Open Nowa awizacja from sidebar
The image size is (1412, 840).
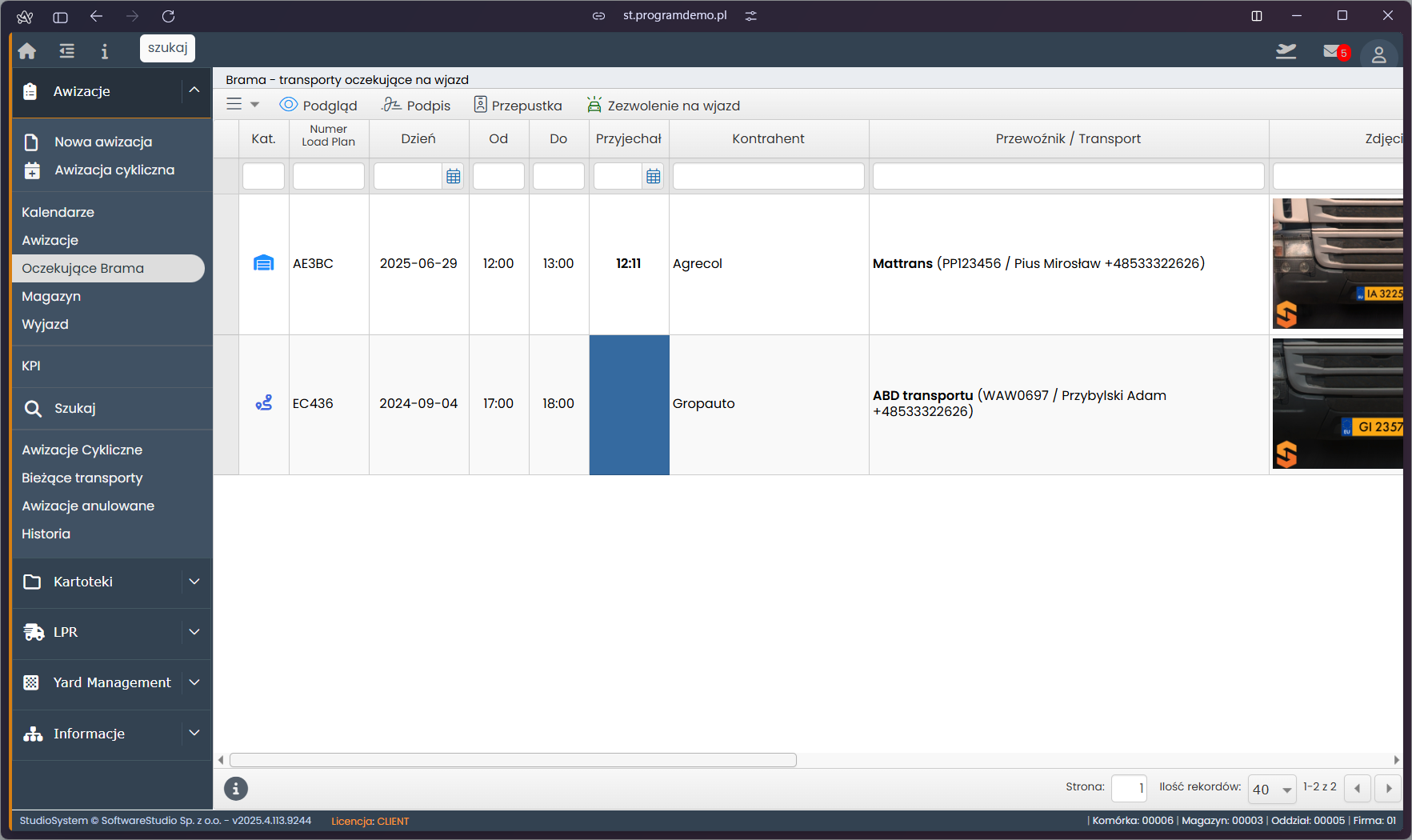102,142
